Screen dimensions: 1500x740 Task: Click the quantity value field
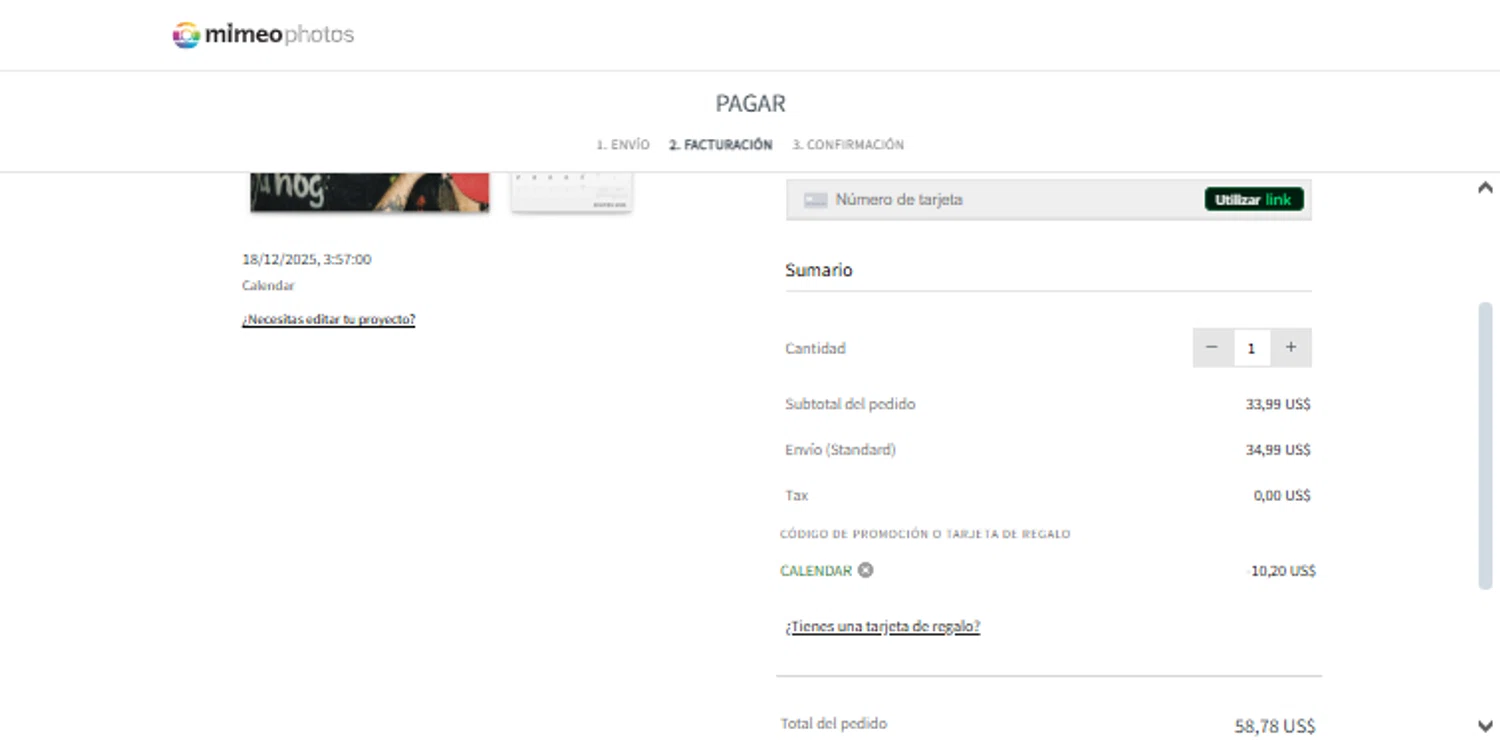[x=1251, y=348]
